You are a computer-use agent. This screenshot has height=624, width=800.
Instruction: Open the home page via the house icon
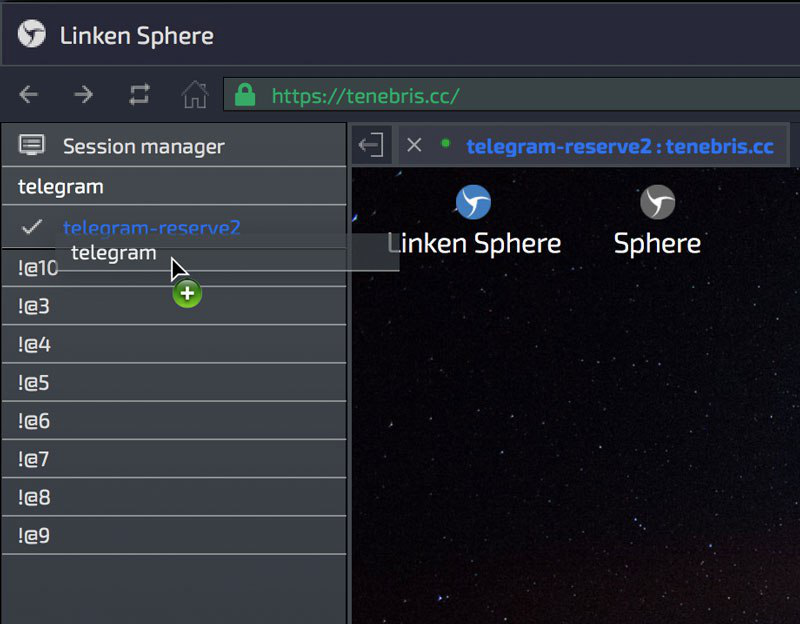pos(195,94)
